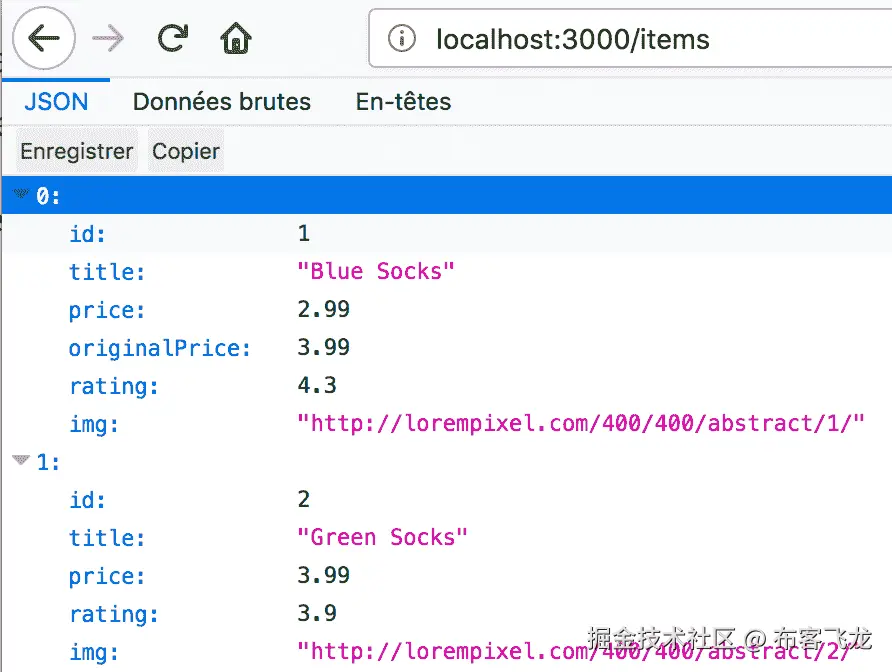Switch to the JSON tab
Viewport: 892px width, 672px height.
tap(56, 102)
